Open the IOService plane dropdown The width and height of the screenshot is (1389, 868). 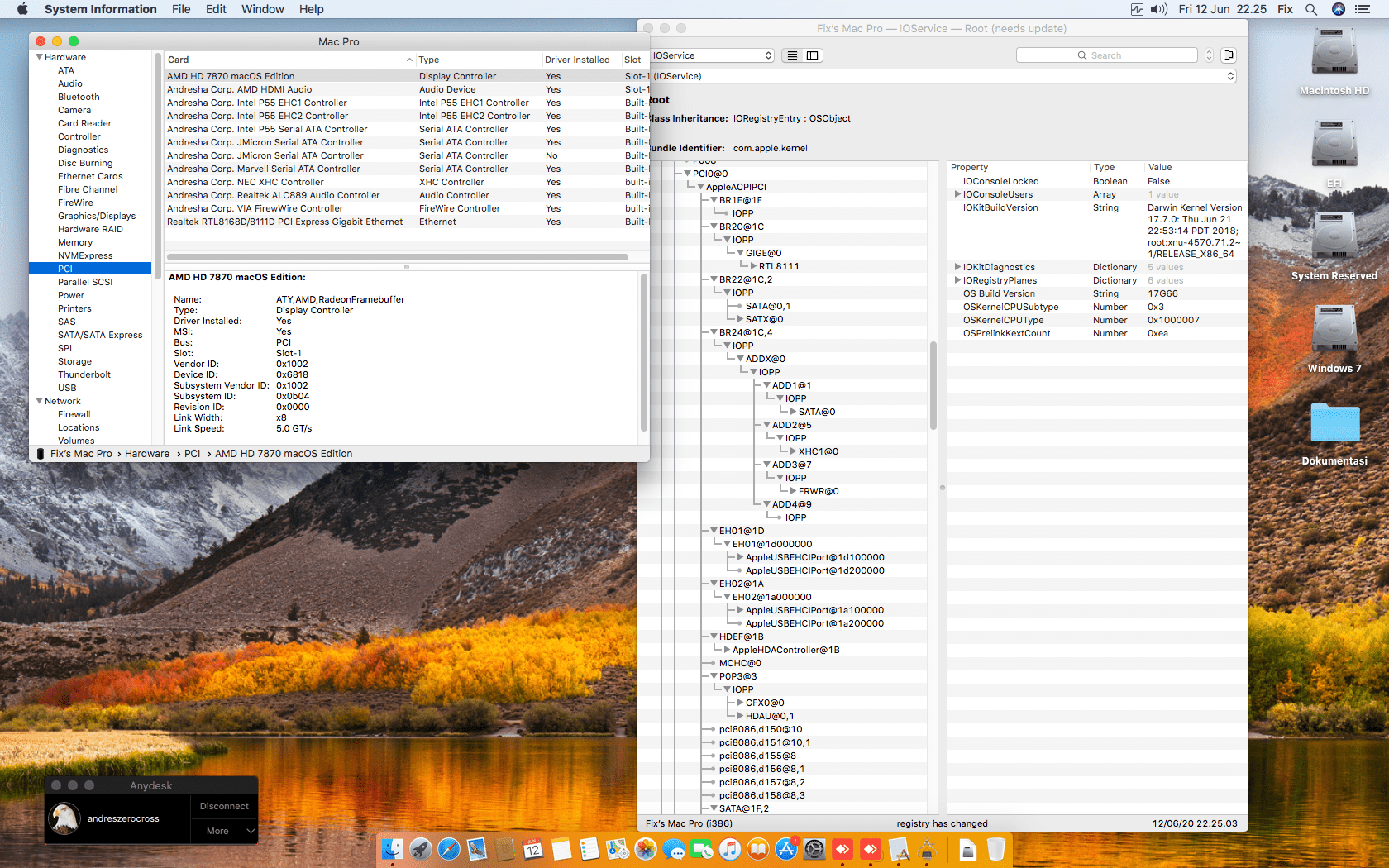pos(713,55)
